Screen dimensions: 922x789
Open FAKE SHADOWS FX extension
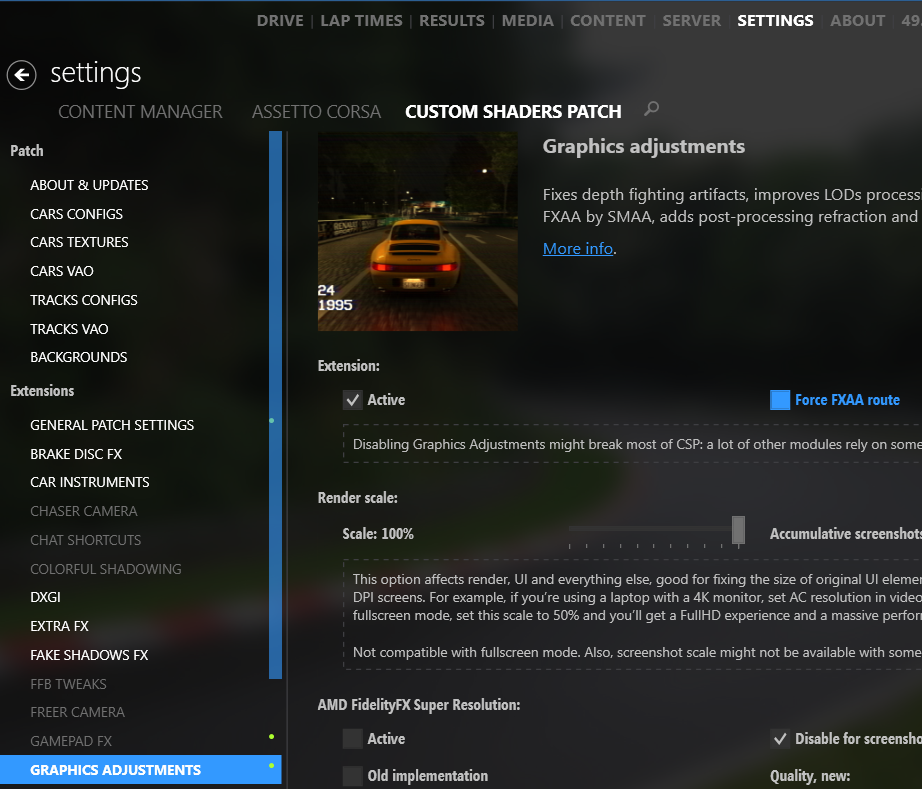pos(89,655)
